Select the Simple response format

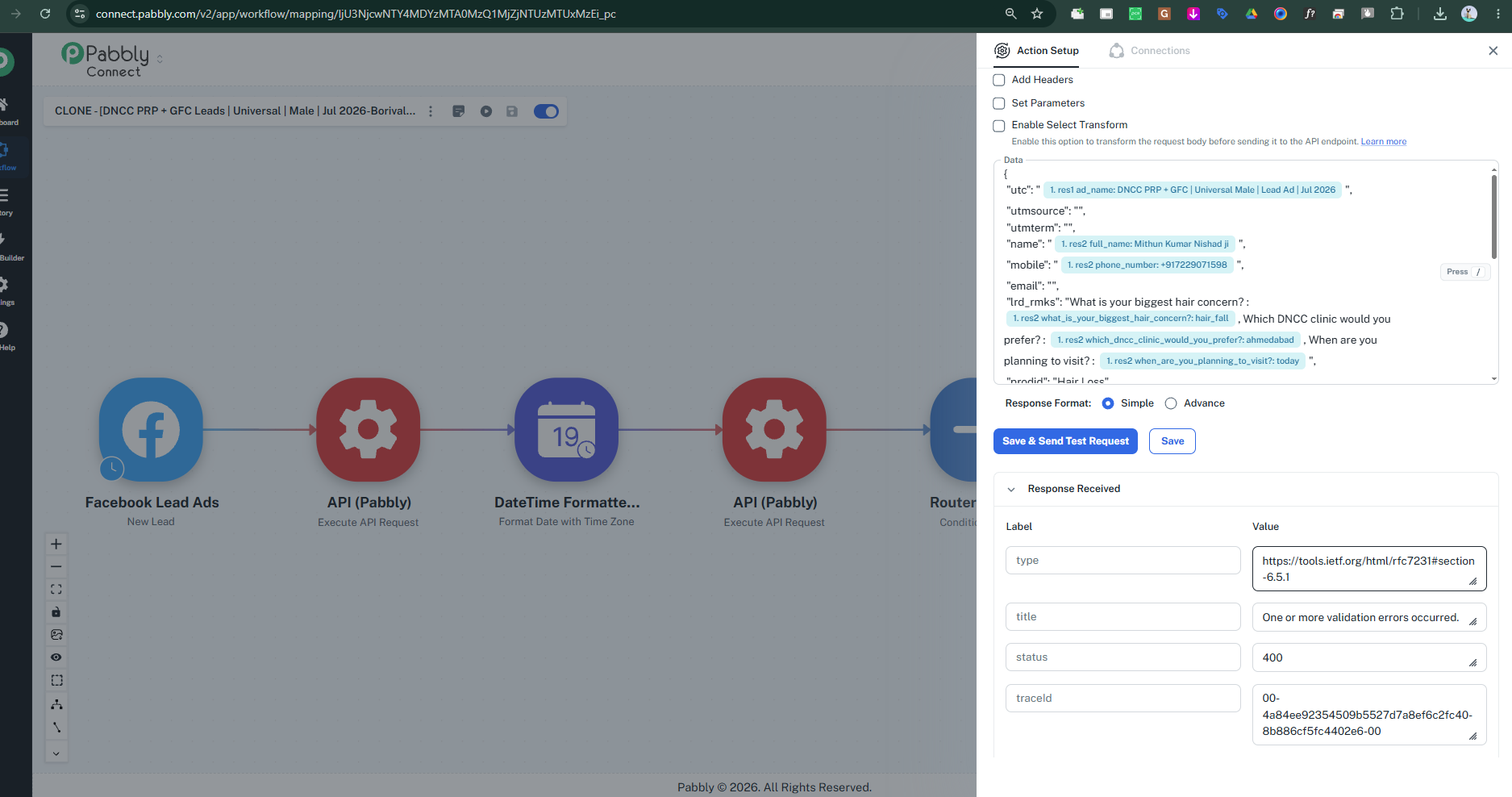click(x=1108, y=403)
